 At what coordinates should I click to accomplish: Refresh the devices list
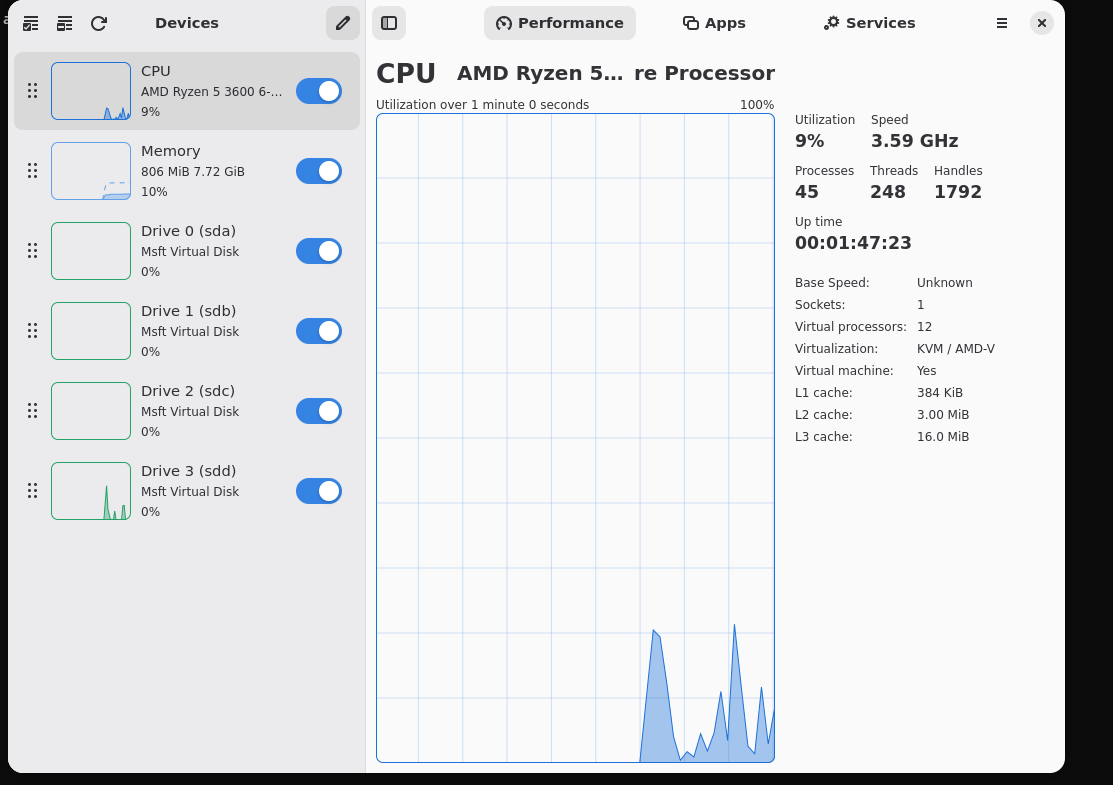(x=98, y=23)
